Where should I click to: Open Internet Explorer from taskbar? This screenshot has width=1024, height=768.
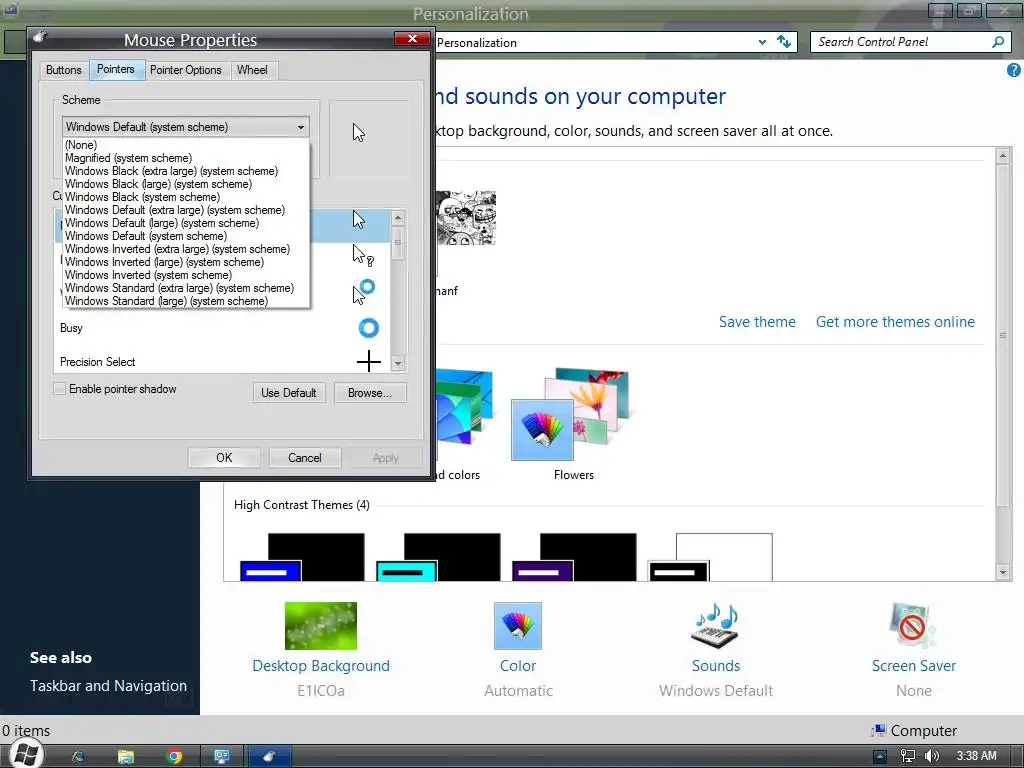(x=78, y=756)
